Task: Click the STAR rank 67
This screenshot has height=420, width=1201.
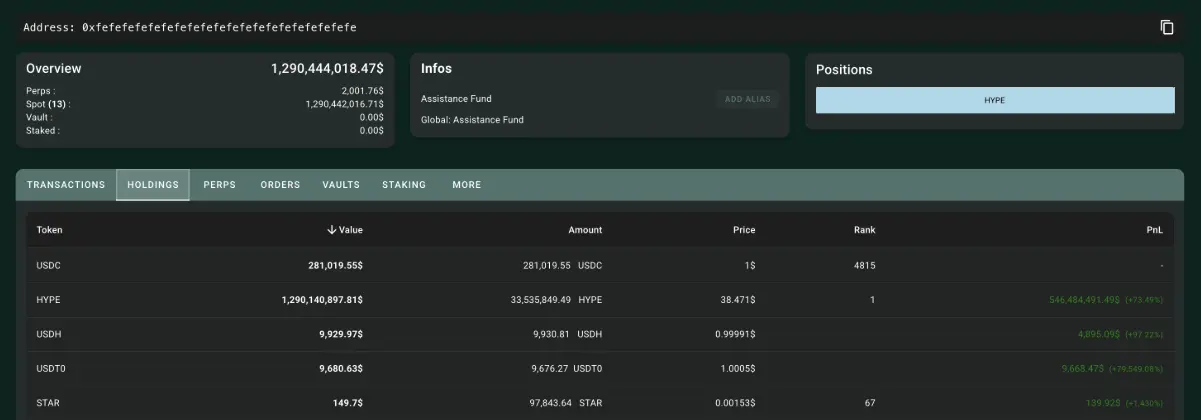Action: pos(870,403)
